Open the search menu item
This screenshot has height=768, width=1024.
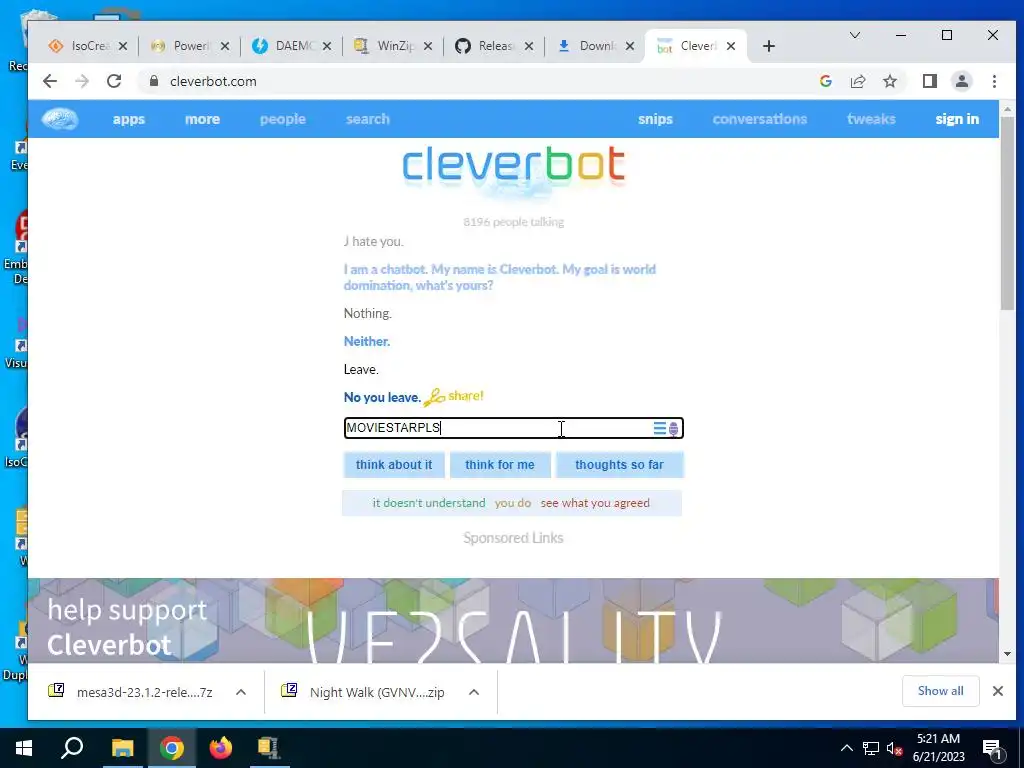[368, 119]
